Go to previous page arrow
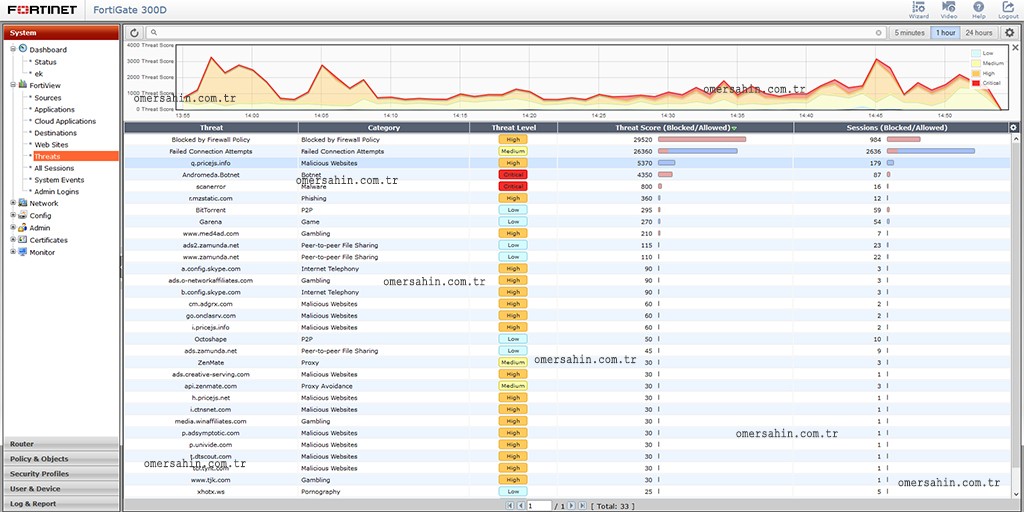1024x512 pixels. pyautogui.click(x=520, y=505)
